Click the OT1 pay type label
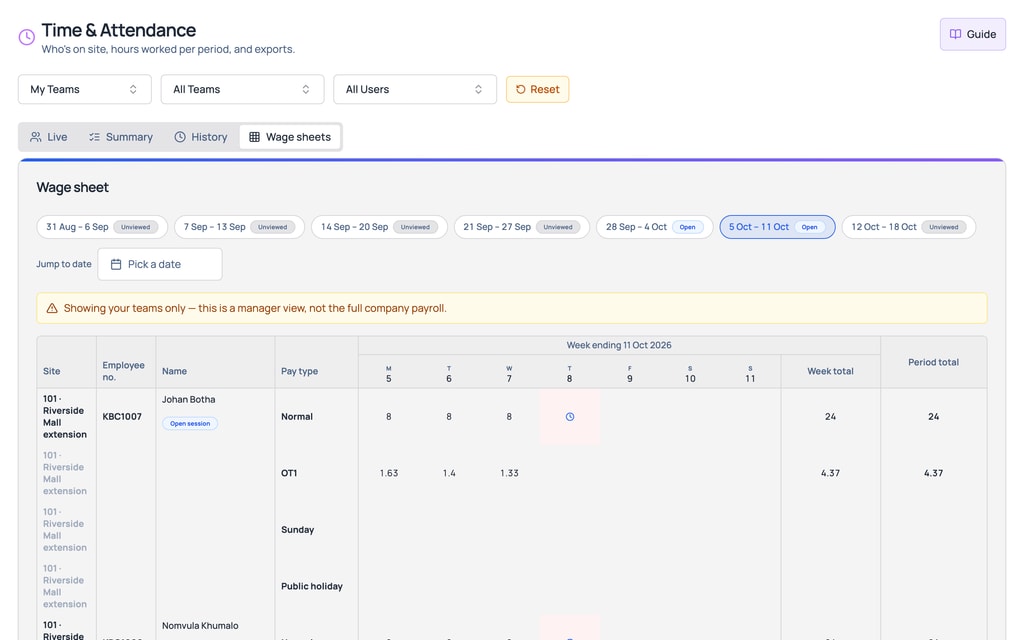 pyautogui.click(x=289, y=473)
